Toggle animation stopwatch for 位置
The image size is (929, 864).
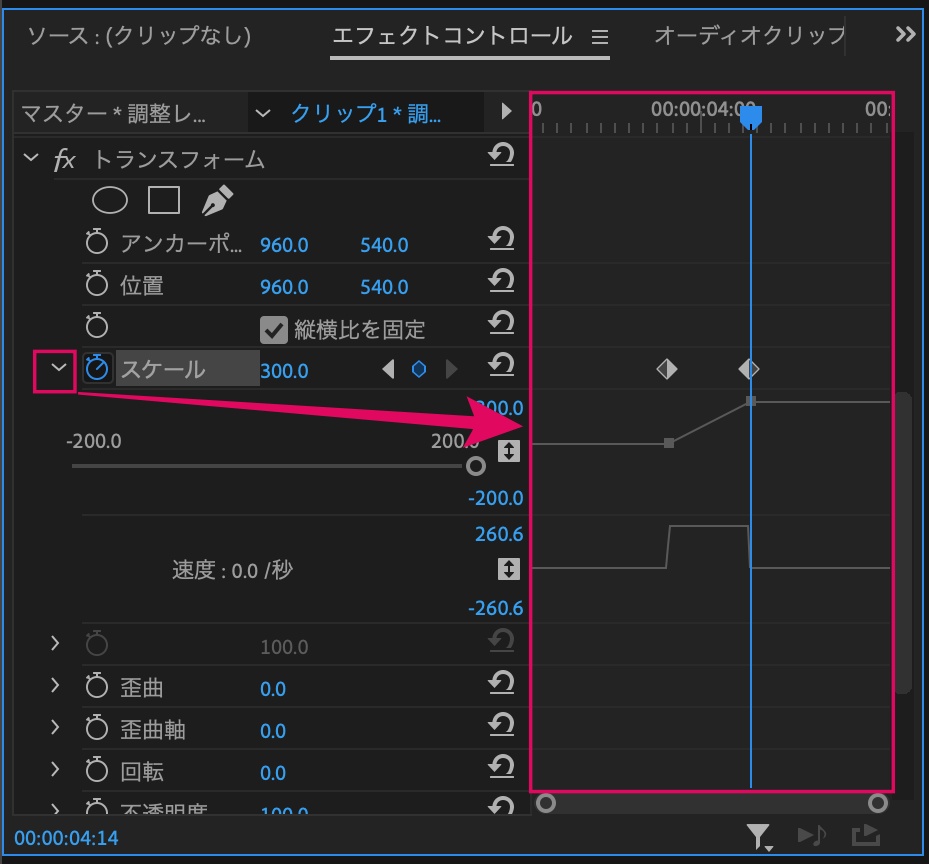tap(97, 284)
